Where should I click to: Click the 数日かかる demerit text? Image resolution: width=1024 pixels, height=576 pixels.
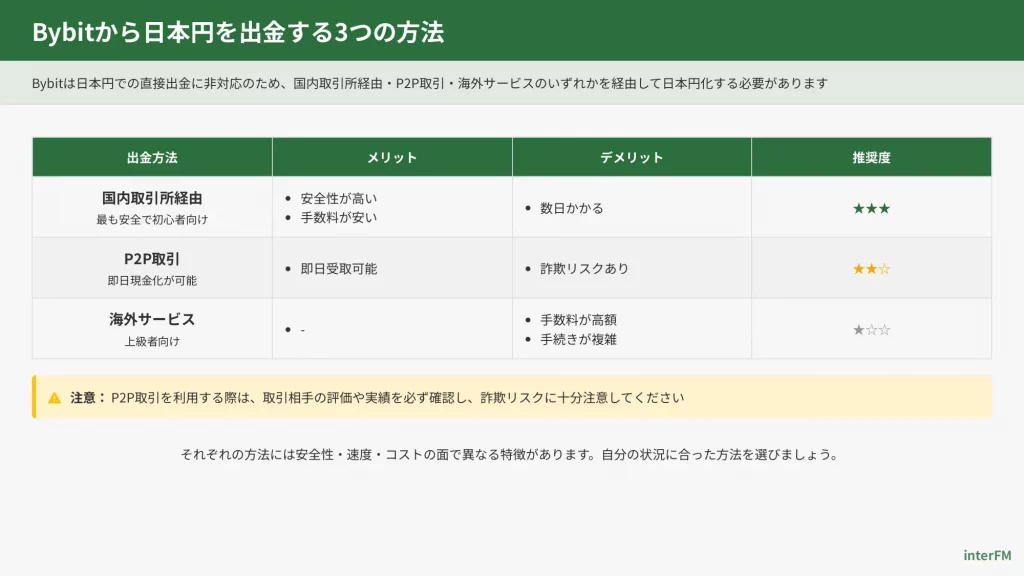tap(571, 208)
